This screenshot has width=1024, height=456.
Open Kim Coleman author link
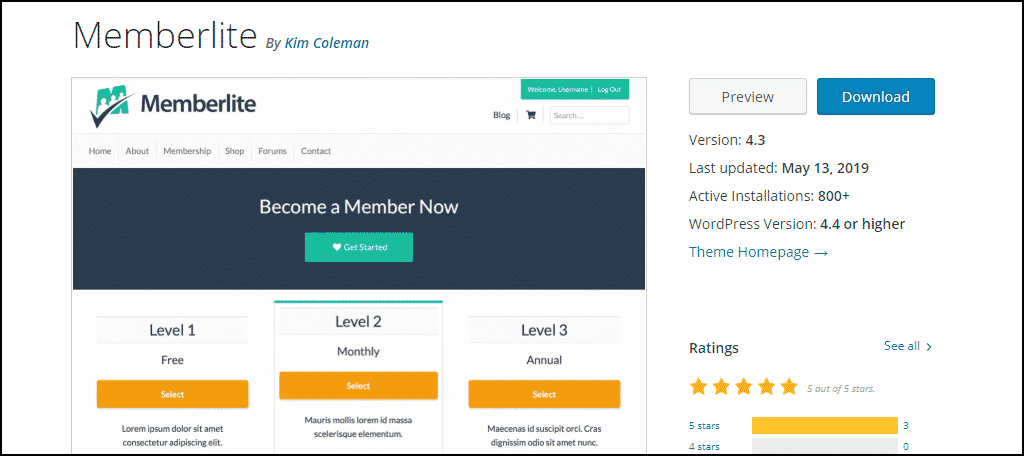coord(327,43)
